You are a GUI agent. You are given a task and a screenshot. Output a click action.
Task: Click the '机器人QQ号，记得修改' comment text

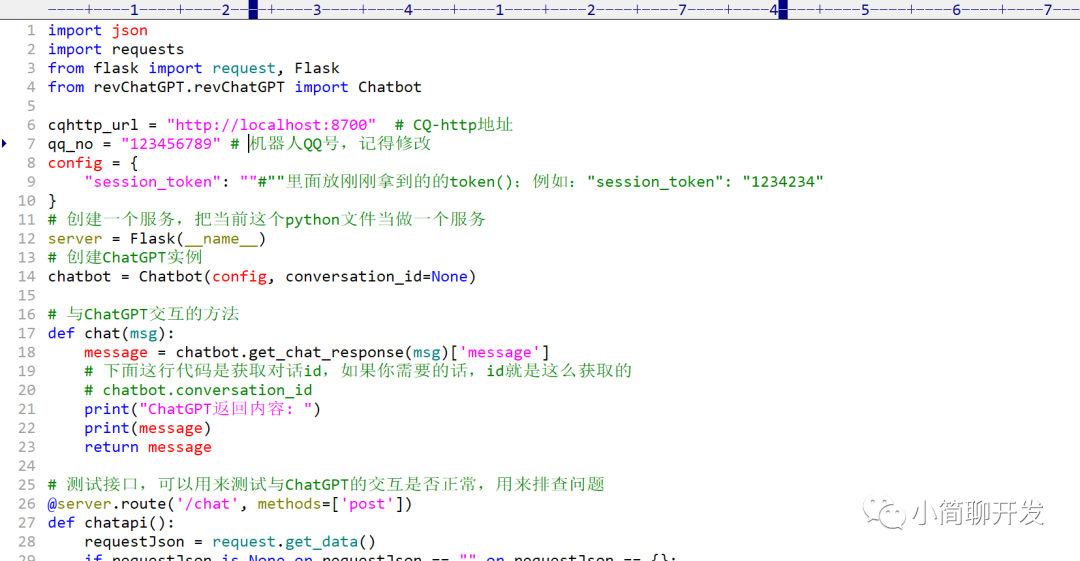click(340, 143)
